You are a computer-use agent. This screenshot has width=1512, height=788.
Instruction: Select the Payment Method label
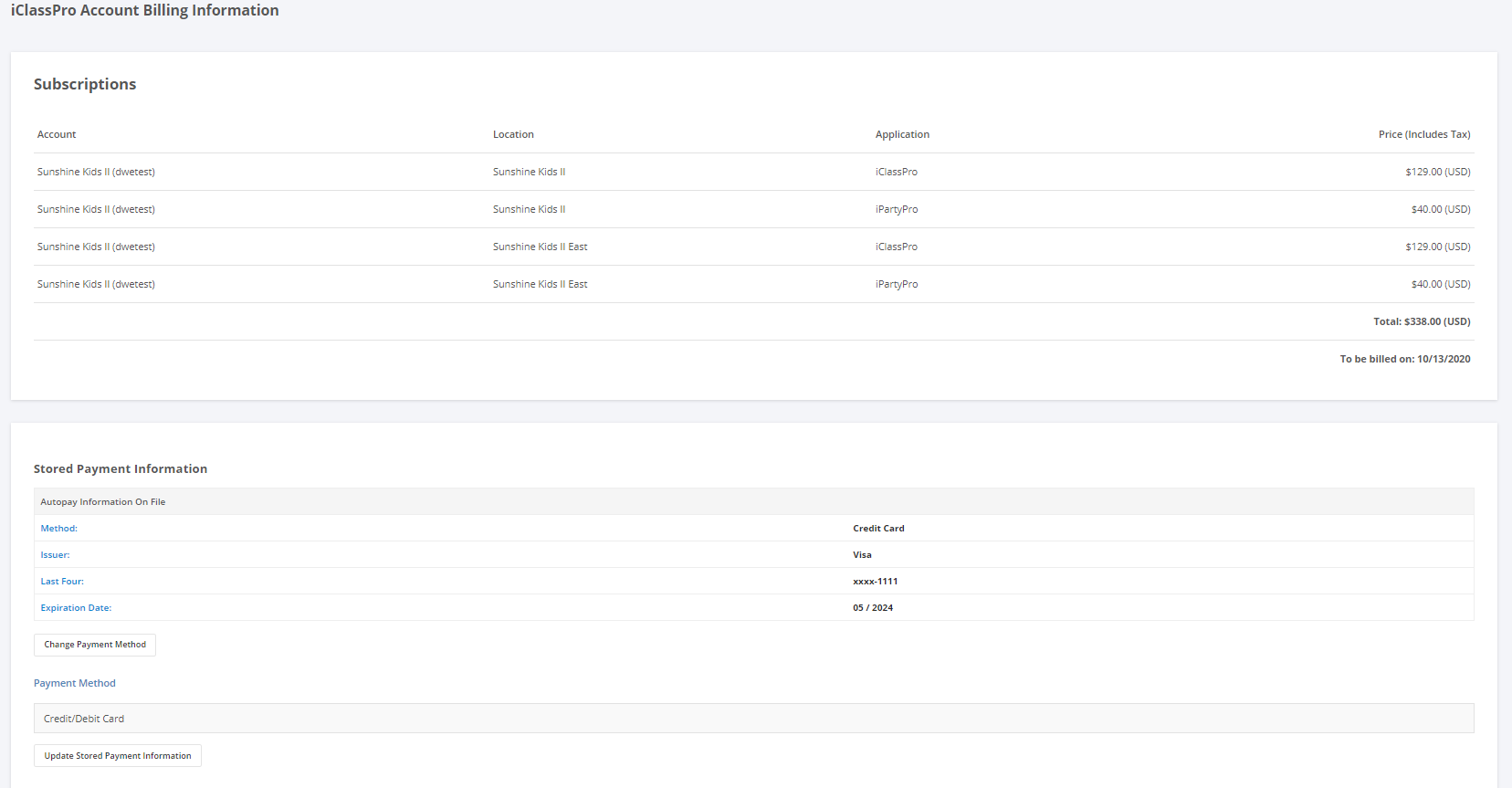pos(75,683)
